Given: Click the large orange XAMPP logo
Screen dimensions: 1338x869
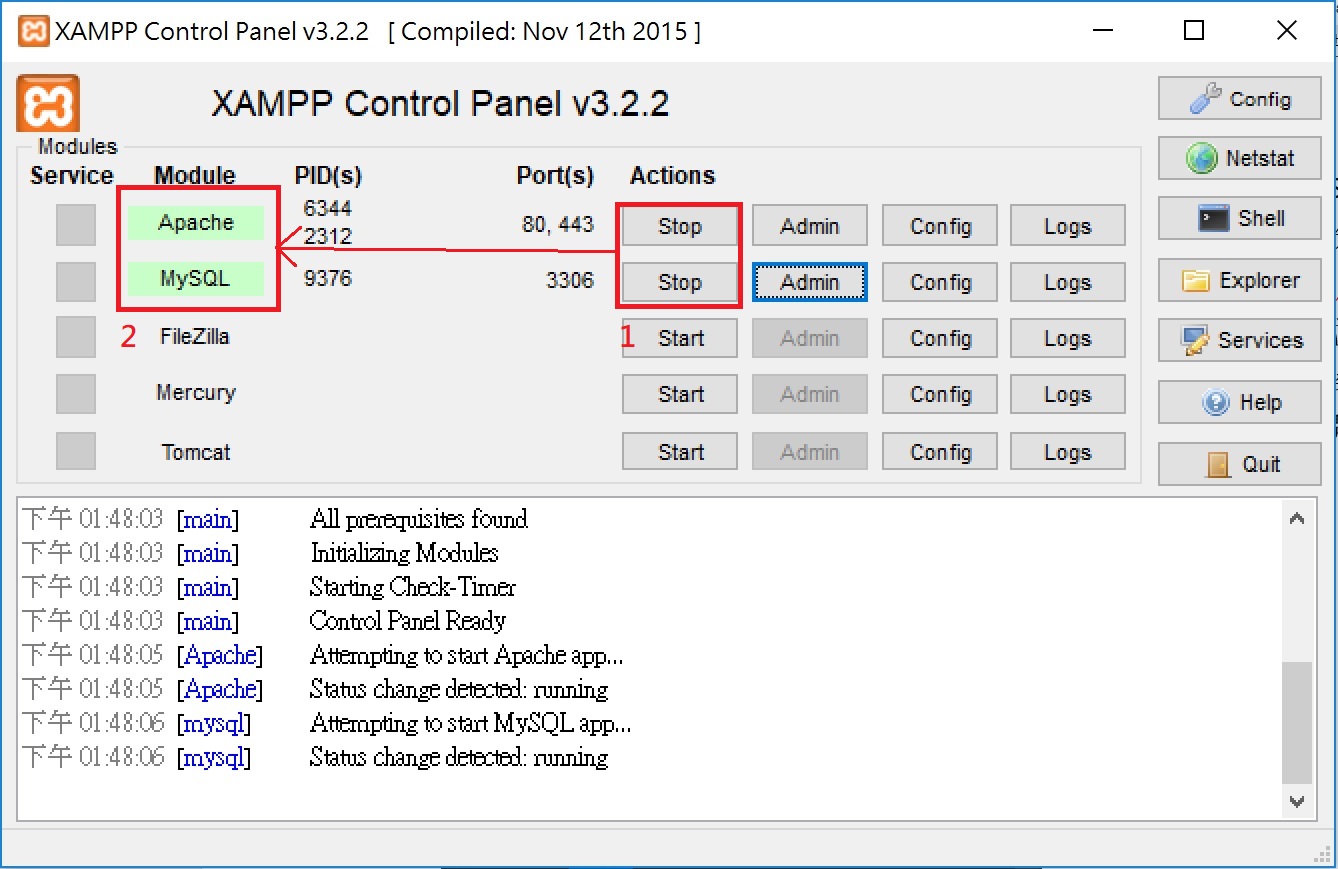Looking at the screenshot, I should (47, 104).
